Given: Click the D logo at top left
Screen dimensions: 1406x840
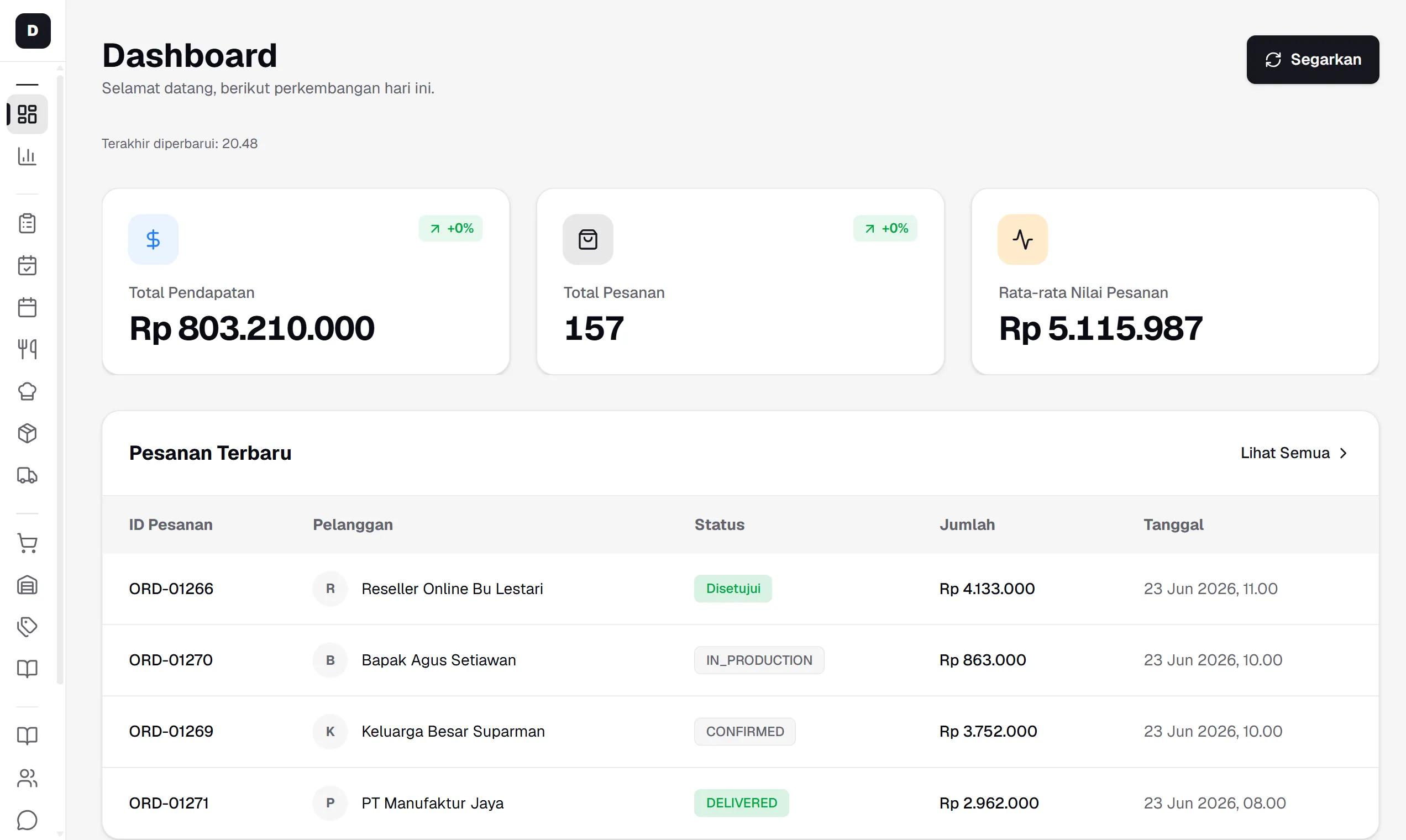Looking at the screenshot, I should [33, 30].
